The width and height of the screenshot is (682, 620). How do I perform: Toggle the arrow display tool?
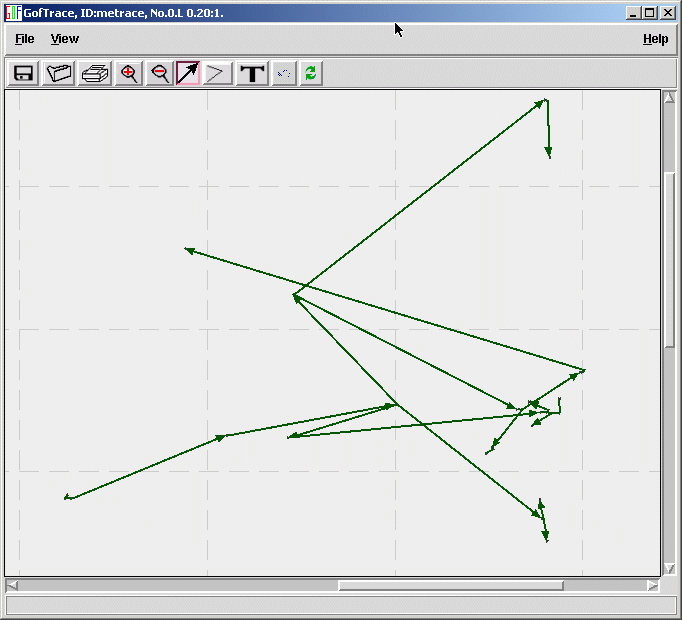point(188,73)
